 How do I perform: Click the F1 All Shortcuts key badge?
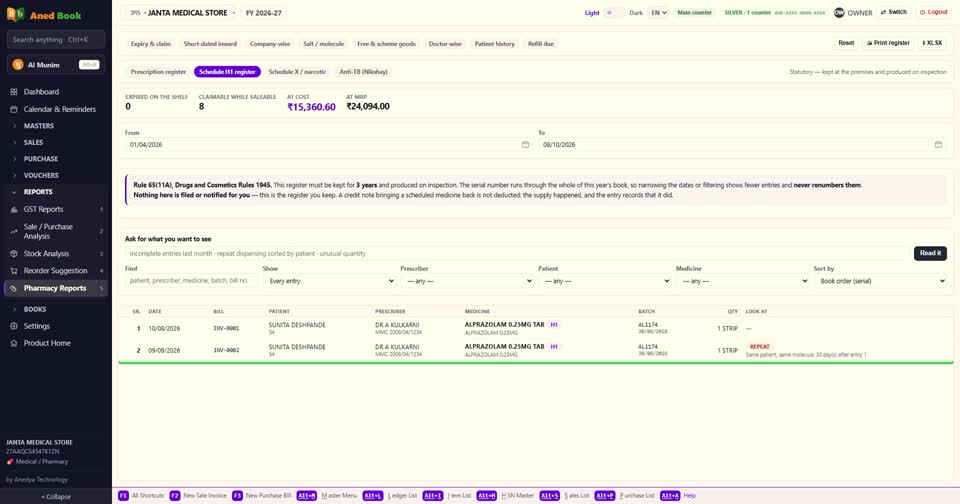click(x=123, y=495)
